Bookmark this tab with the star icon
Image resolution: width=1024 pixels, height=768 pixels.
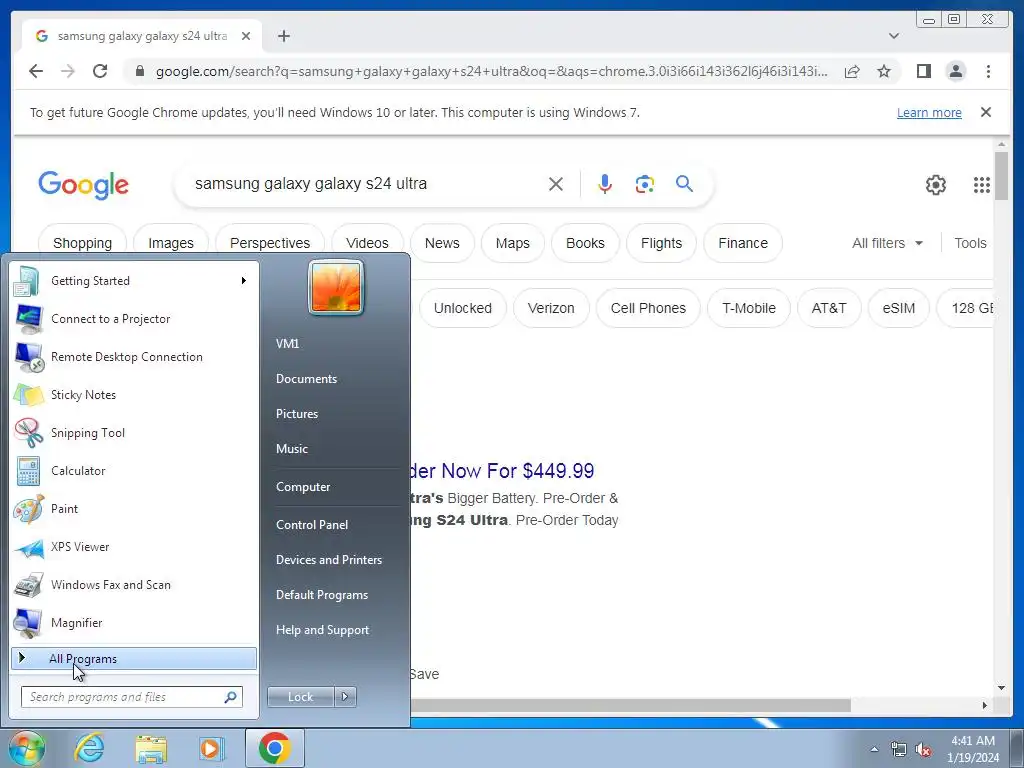pos(884,71)
